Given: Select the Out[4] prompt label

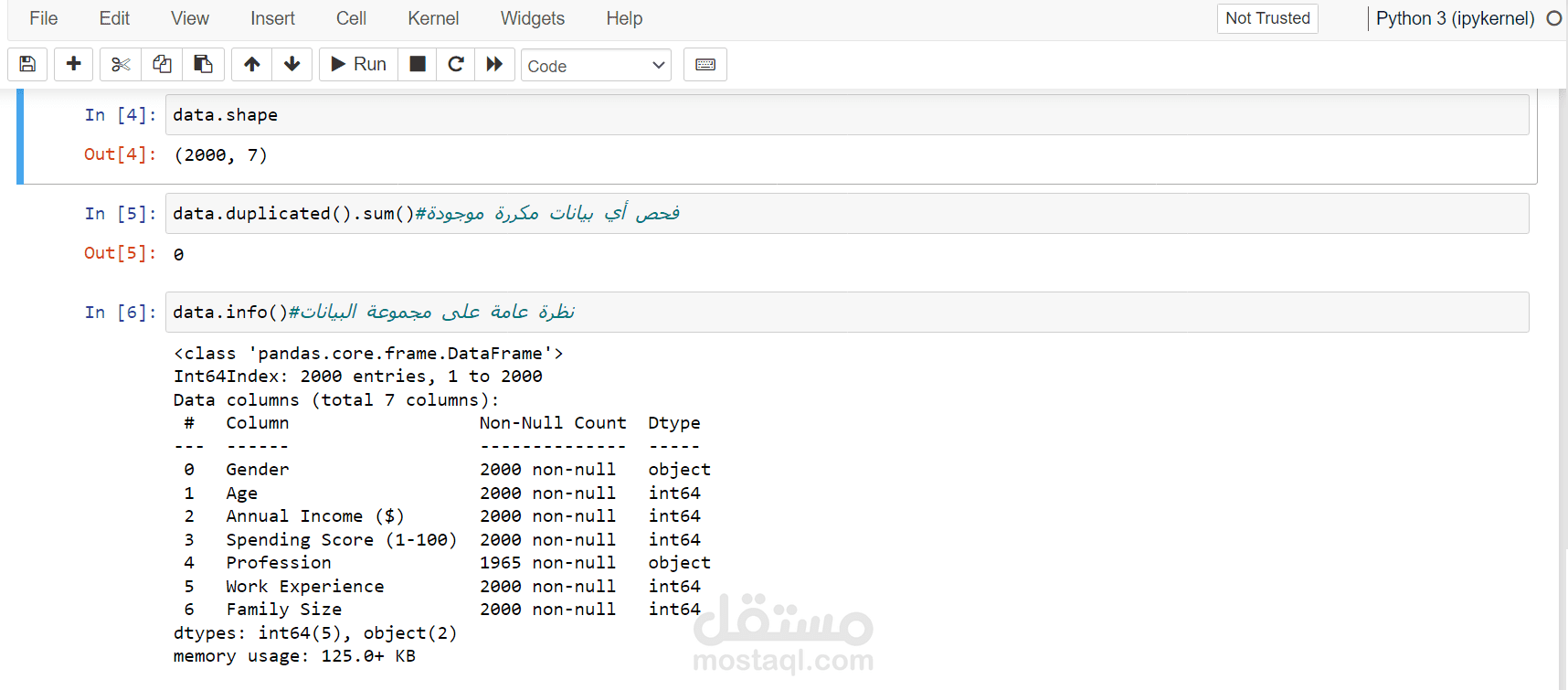Looking at the screenshot, I should coord(121,154).
